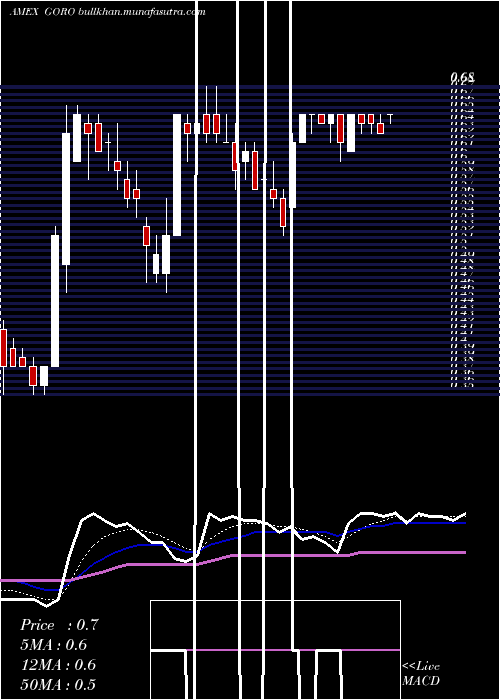Click the AMEX GORO chart title
The image size is (500, 700).
click(x=43, y=12)
